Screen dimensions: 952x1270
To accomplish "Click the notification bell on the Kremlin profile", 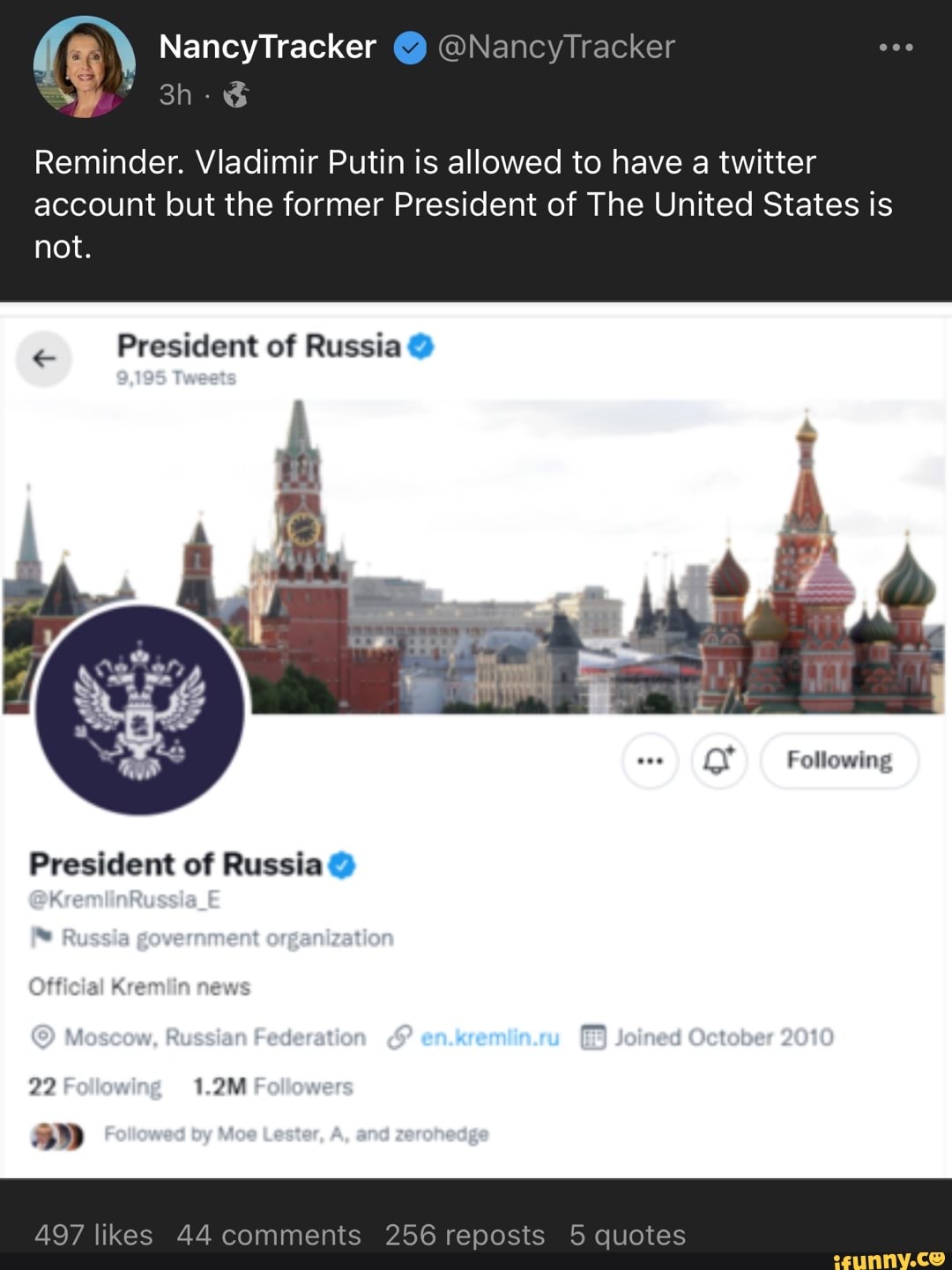I will [x=718, y=761].
